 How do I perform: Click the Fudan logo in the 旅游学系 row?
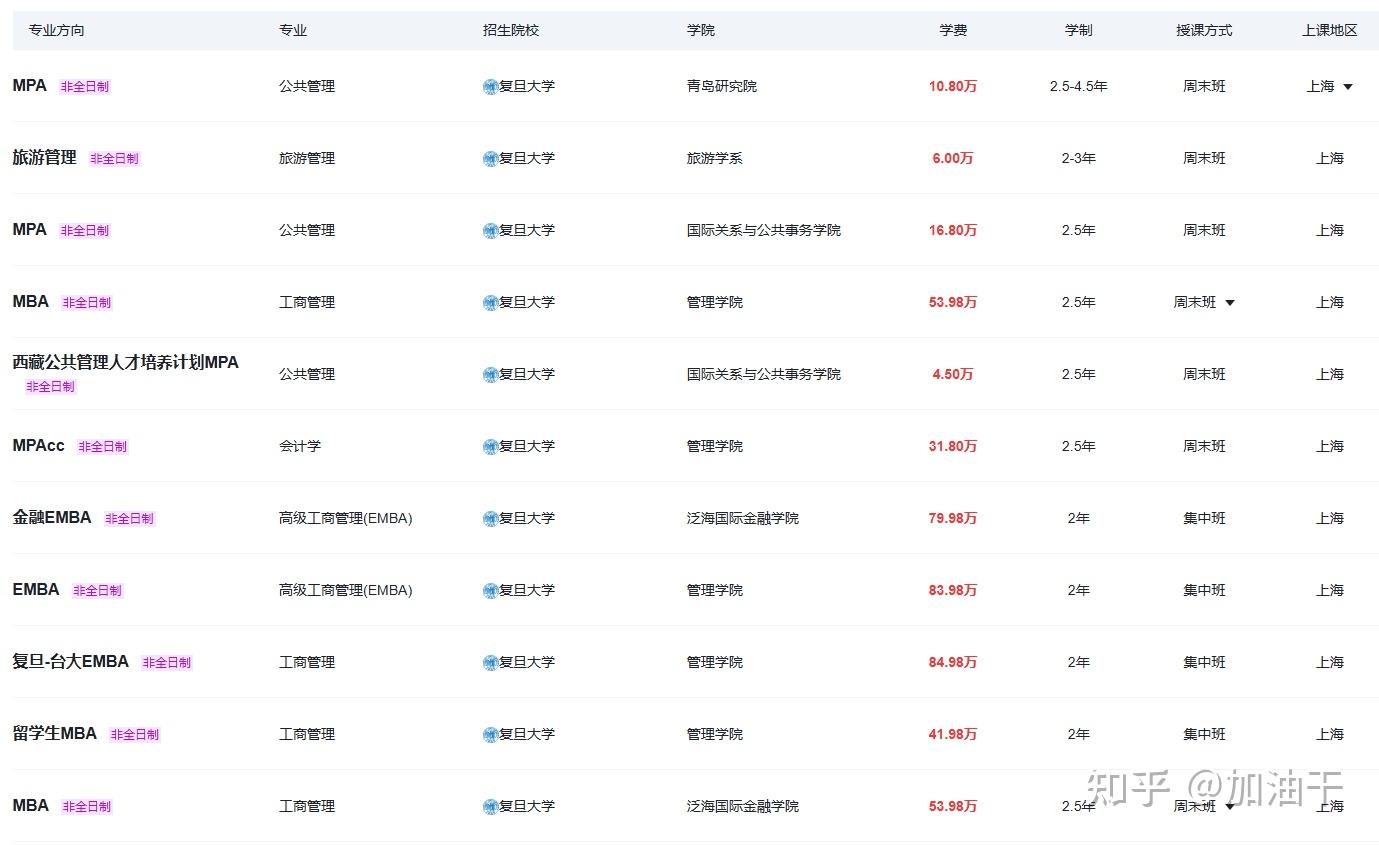click(490, 159)
